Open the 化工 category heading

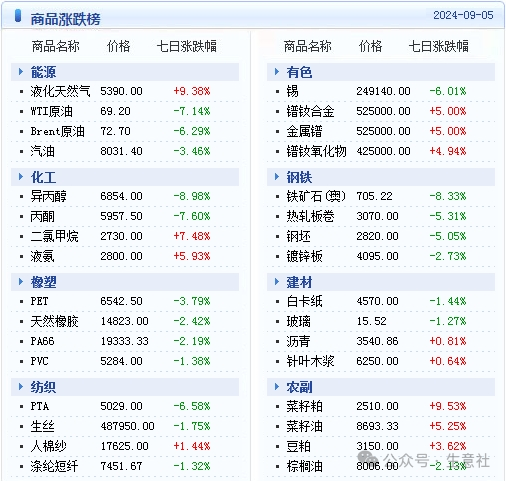(x=43, y=177)
